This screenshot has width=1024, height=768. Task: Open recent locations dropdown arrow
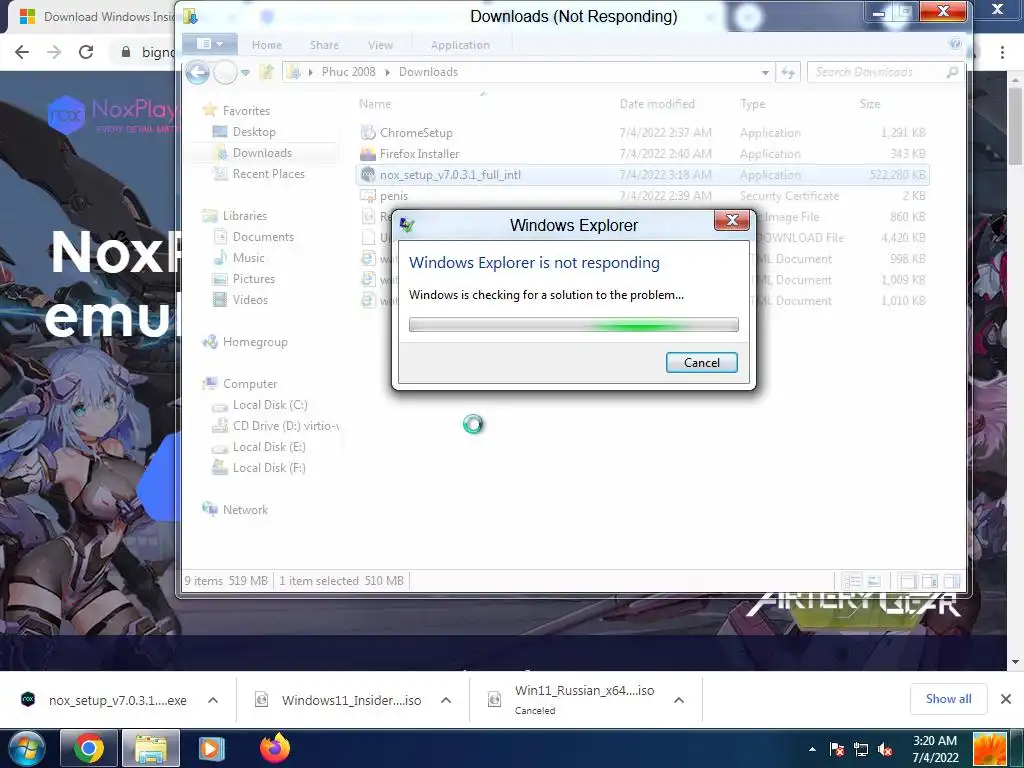[x=246, y=72]
